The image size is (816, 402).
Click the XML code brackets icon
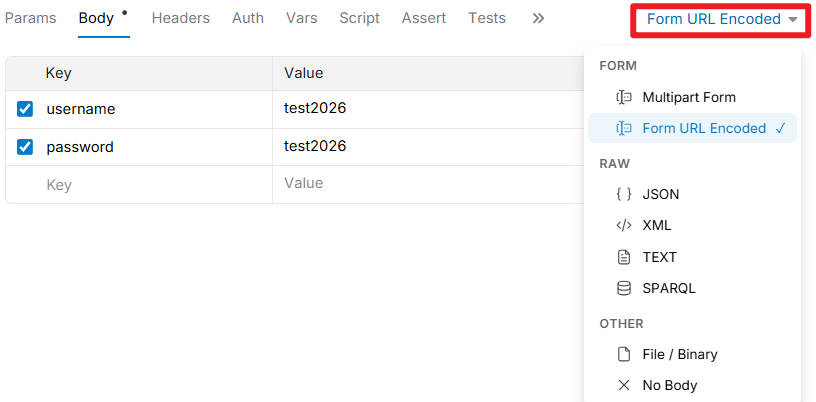(x=623, y=225)
